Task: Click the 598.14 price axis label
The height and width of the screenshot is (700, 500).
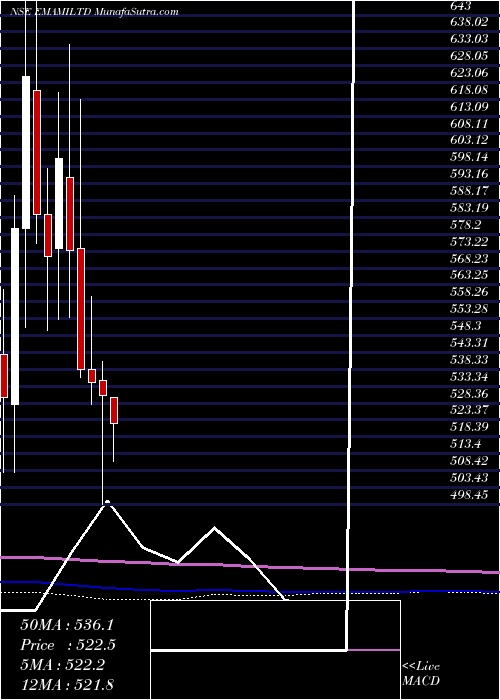Action: 469,157
